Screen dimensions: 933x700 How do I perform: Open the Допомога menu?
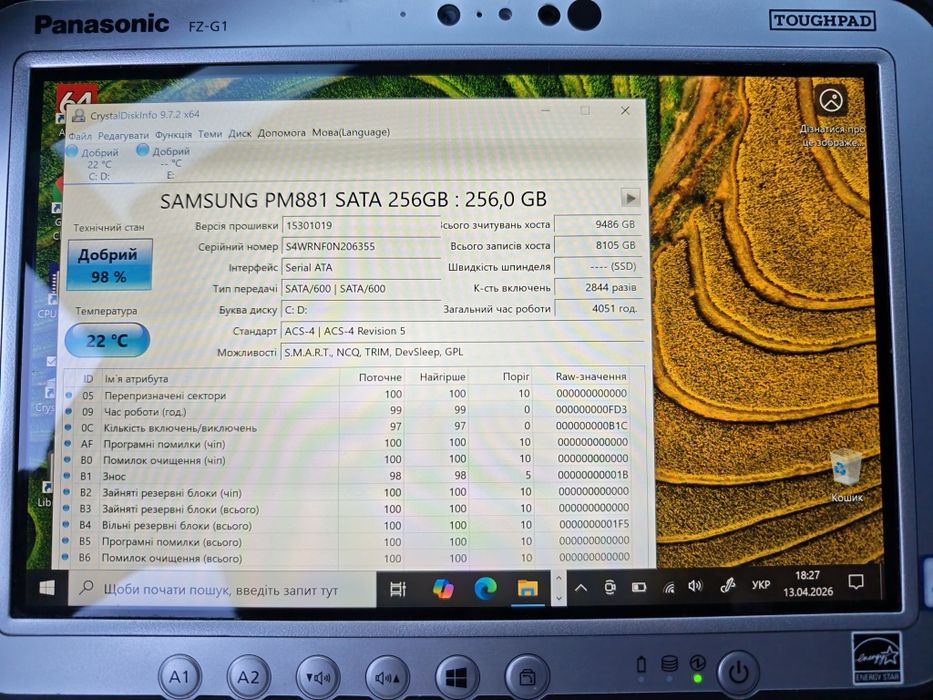tap(281, 133)
